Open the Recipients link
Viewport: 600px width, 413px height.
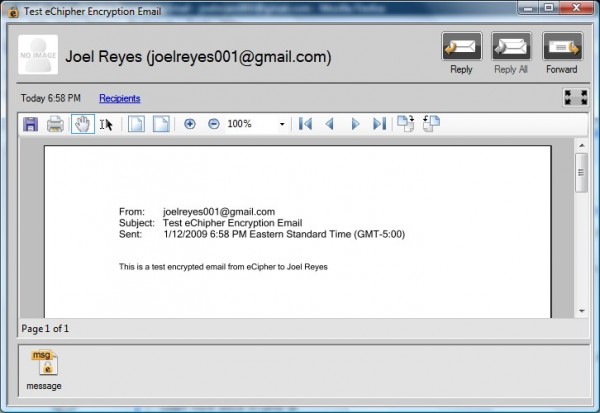pos(120,98)
